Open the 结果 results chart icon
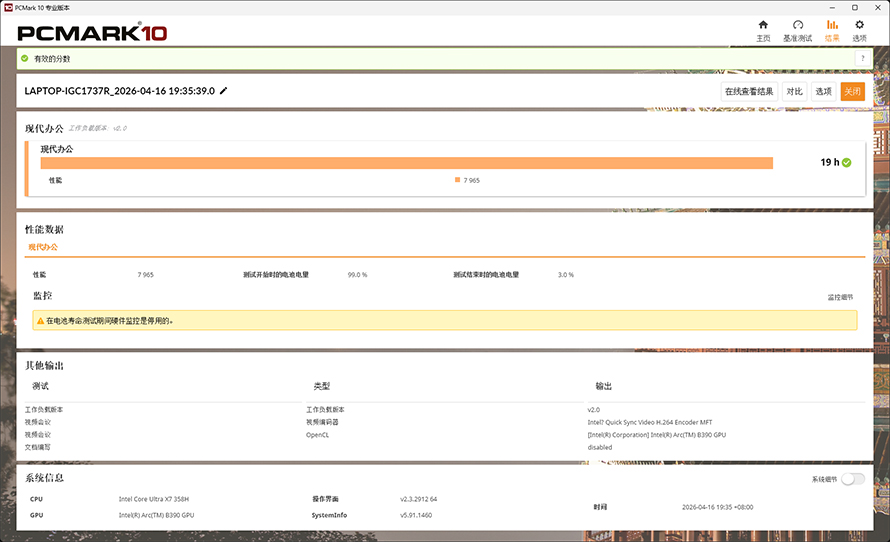This screenshot has height=542, width=890. (x=832, y=24)
